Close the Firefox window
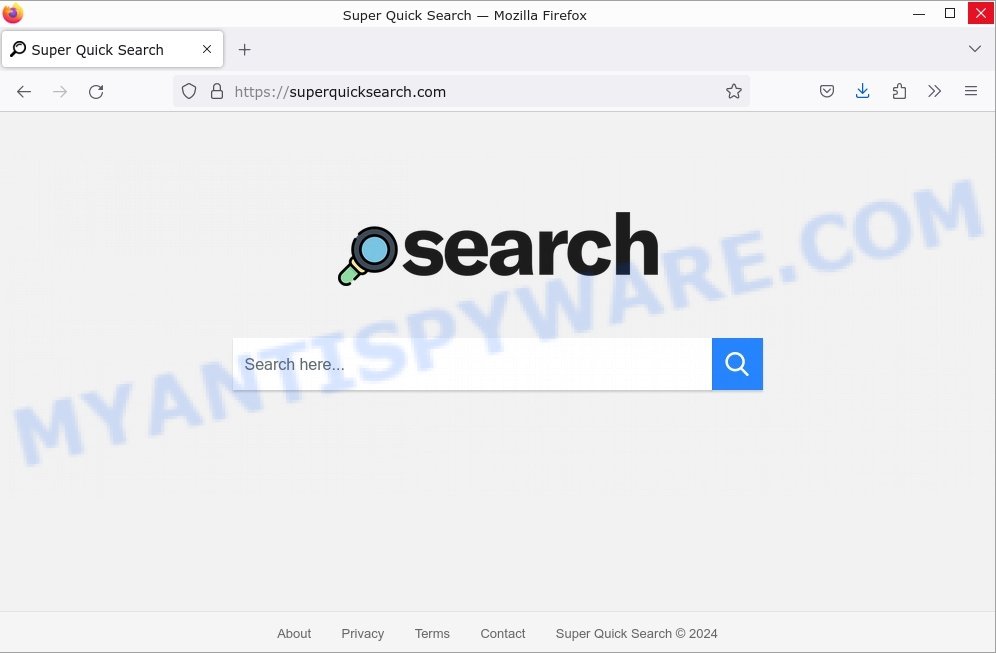 [980, 13]
